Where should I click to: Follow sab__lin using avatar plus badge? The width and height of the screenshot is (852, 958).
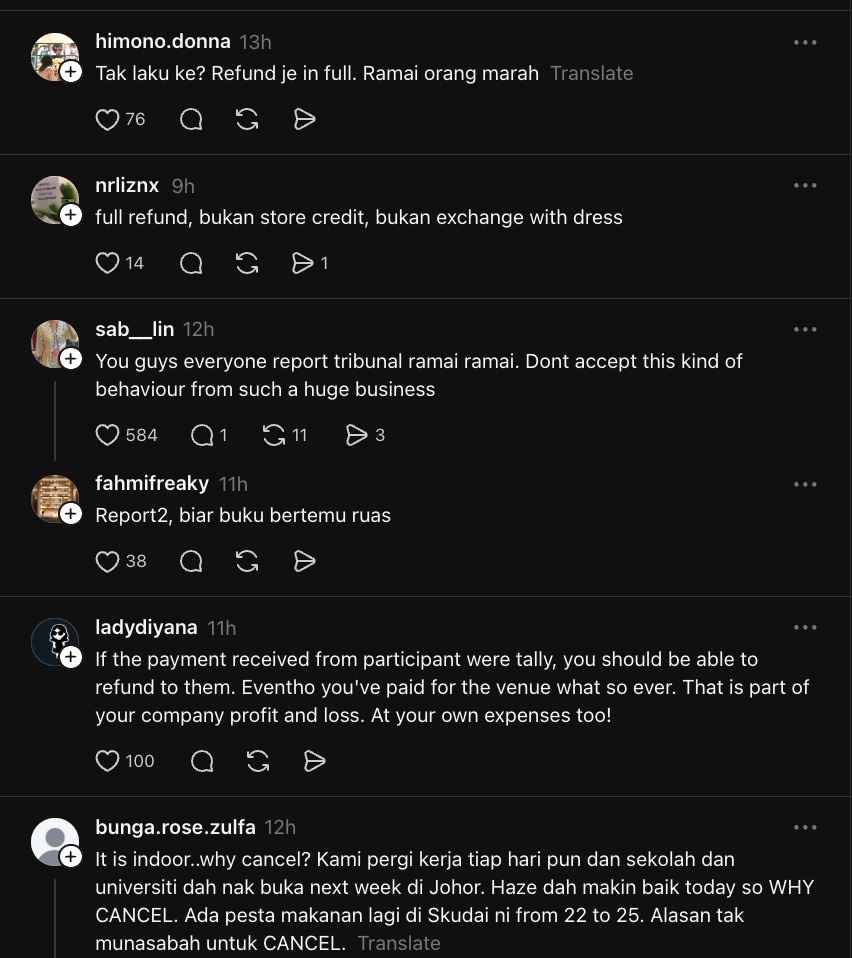[71, 359]
